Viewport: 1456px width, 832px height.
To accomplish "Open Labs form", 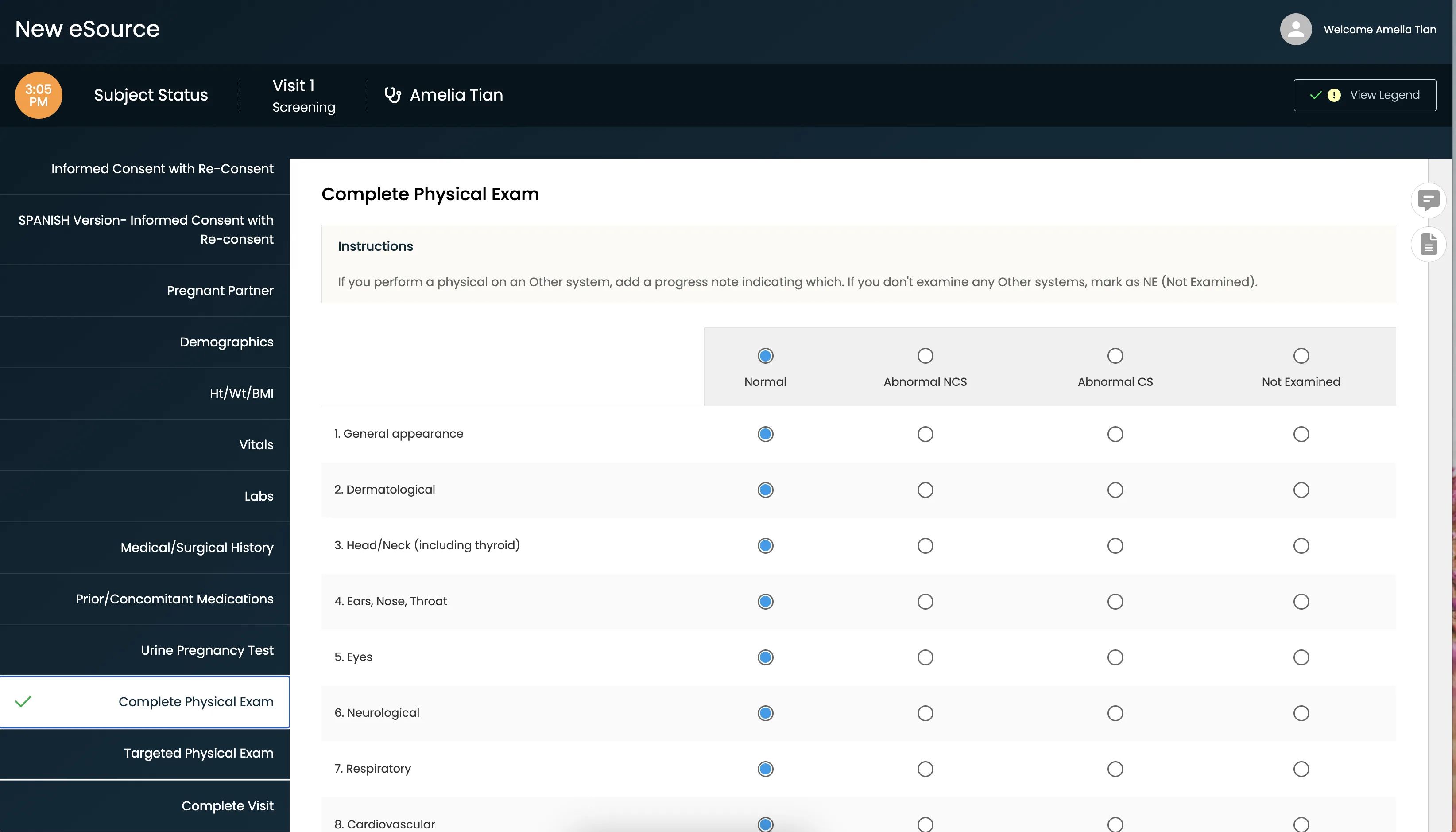I will 144,496.
